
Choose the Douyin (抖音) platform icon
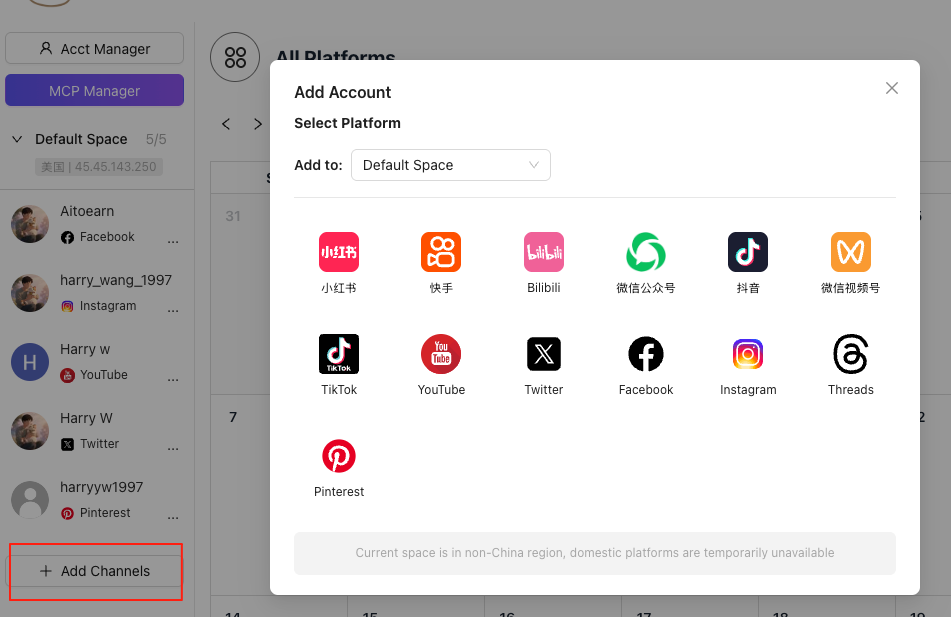(748, 252)
